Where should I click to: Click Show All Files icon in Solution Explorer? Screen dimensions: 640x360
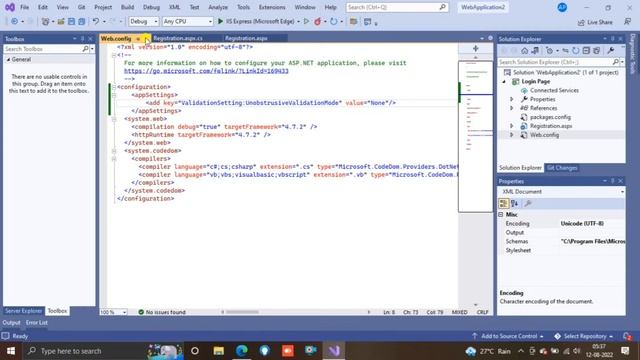tap(597, 51)
